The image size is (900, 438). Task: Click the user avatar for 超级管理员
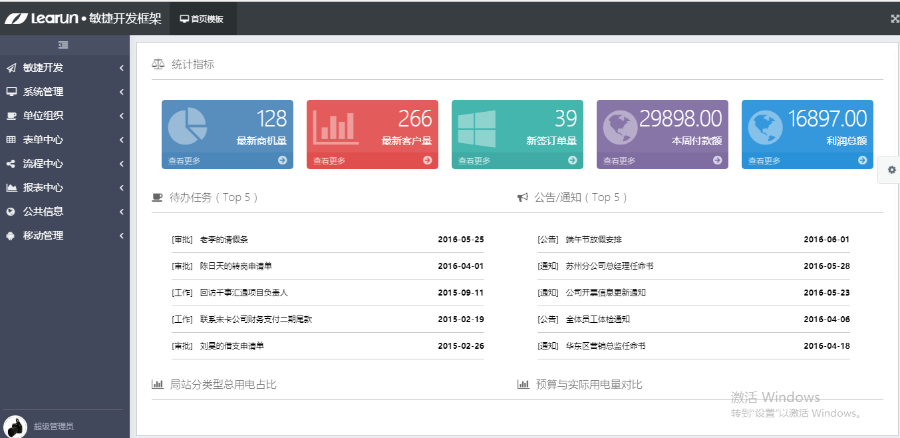click(15, 426)
